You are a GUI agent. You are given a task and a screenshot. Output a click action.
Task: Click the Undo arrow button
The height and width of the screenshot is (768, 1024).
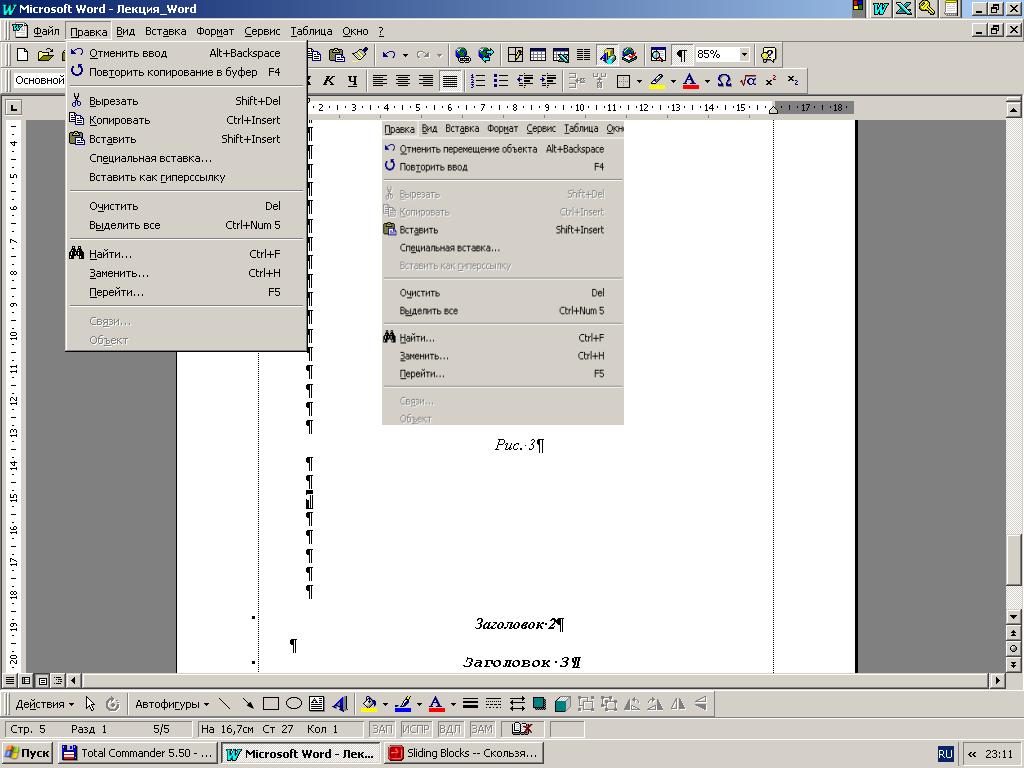[x=389, y=55]
